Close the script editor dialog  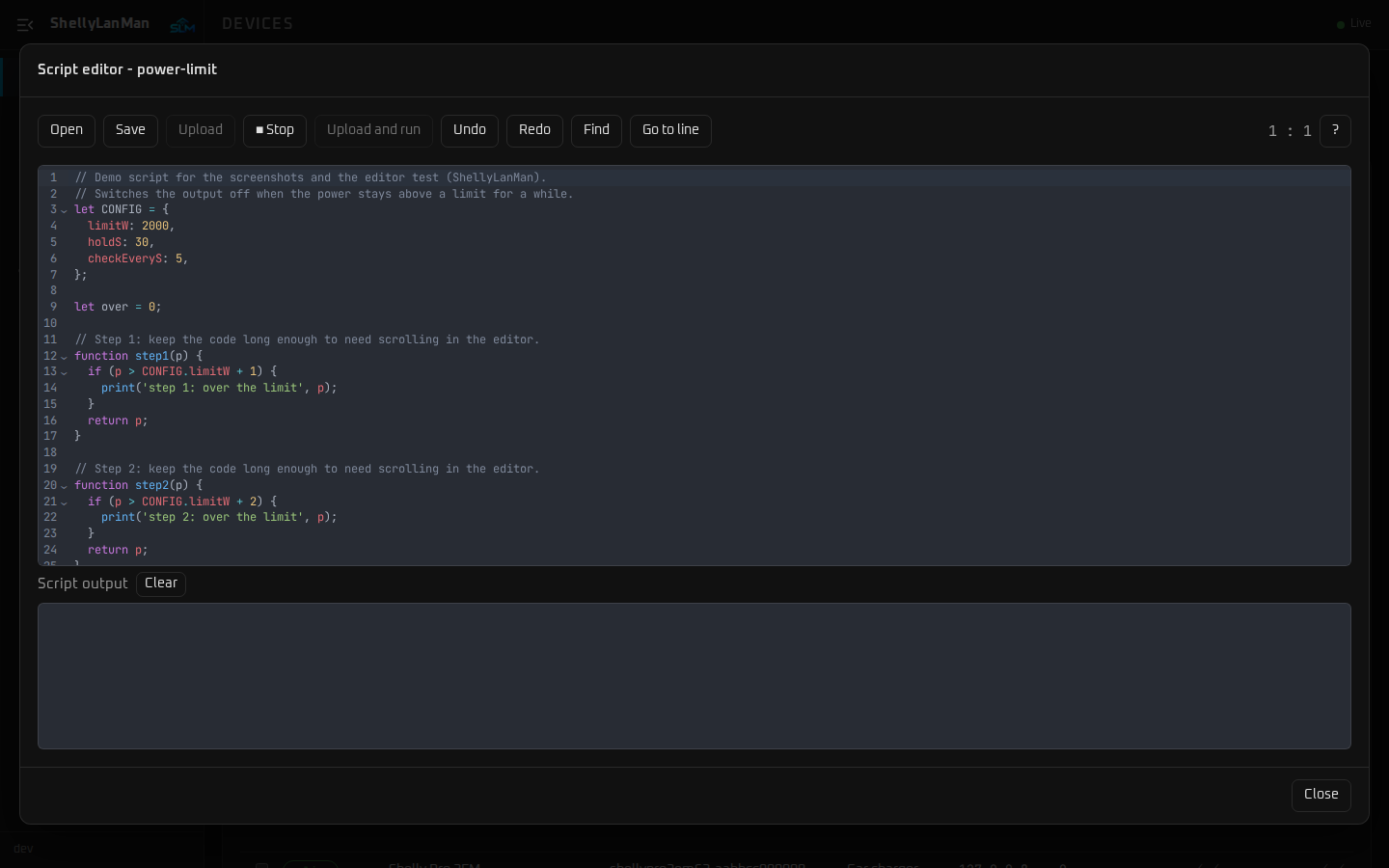1321,796
